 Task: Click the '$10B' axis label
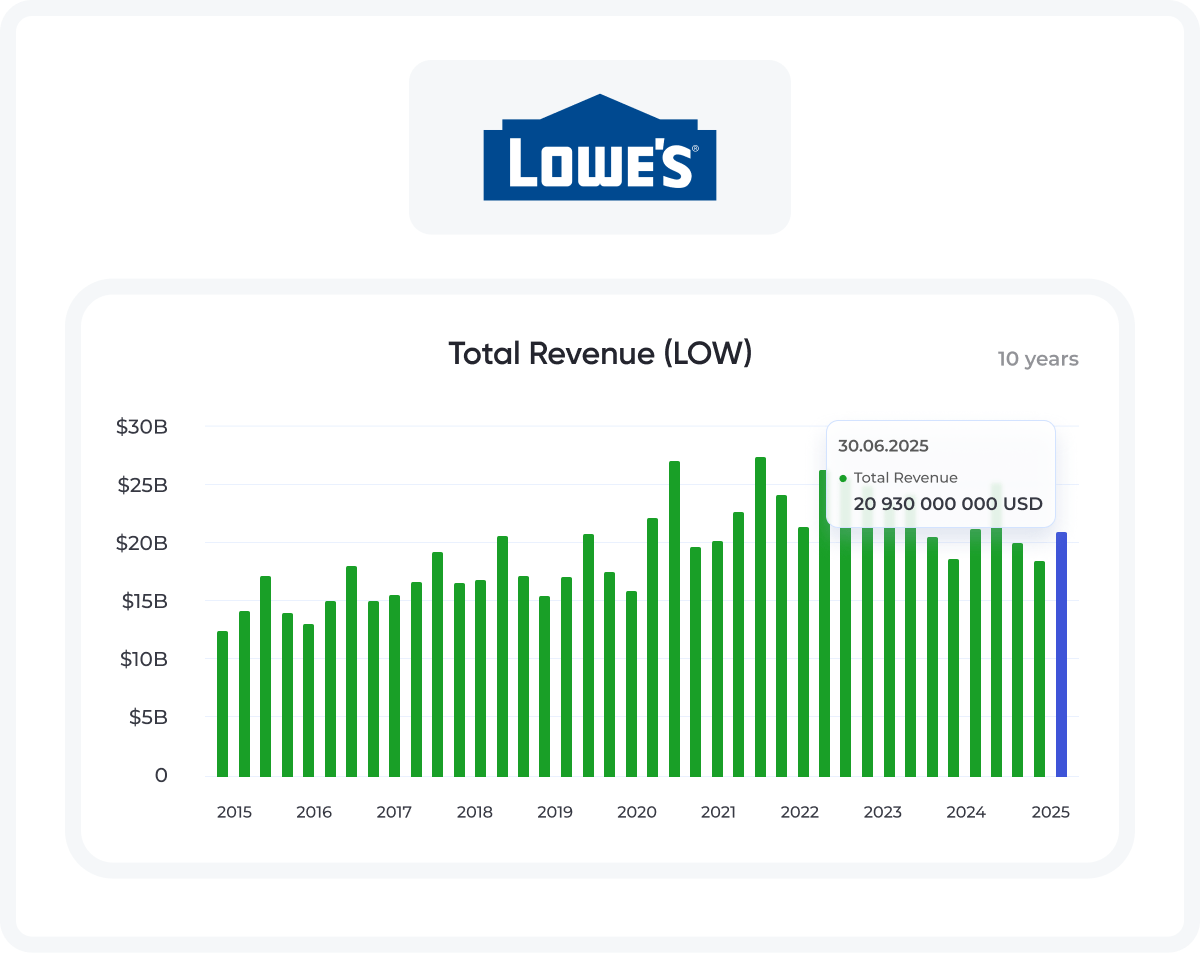[142, 659]
